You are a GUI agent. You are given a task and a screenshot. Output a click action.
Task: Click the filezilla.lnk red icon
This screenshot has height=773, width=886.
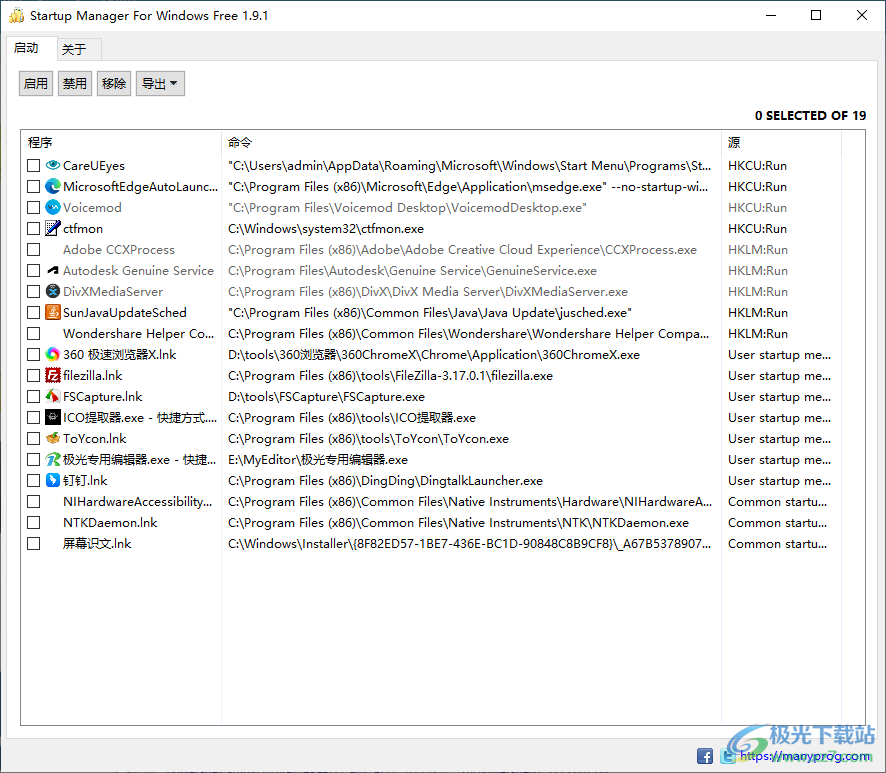pyautogui.click(x=53, y=375)
